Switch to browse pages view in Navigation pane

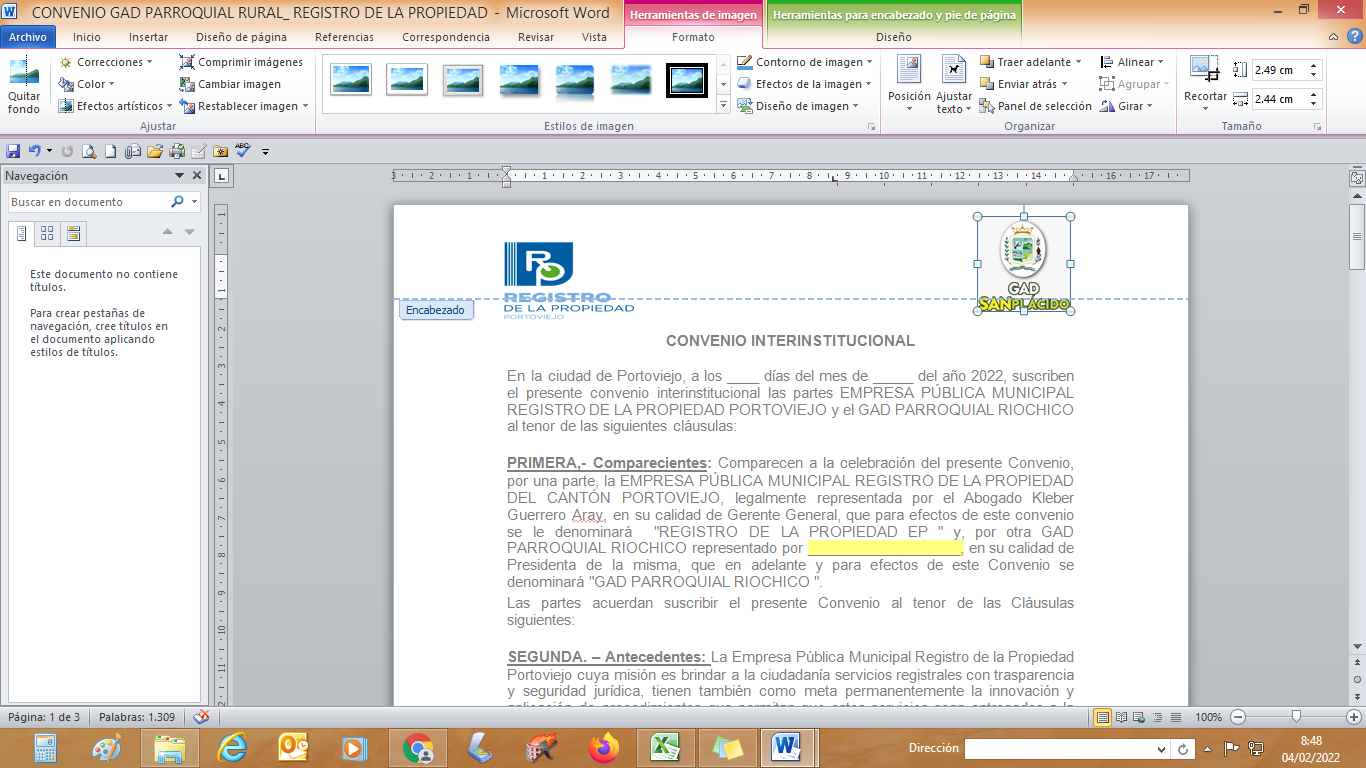[47, 234]
